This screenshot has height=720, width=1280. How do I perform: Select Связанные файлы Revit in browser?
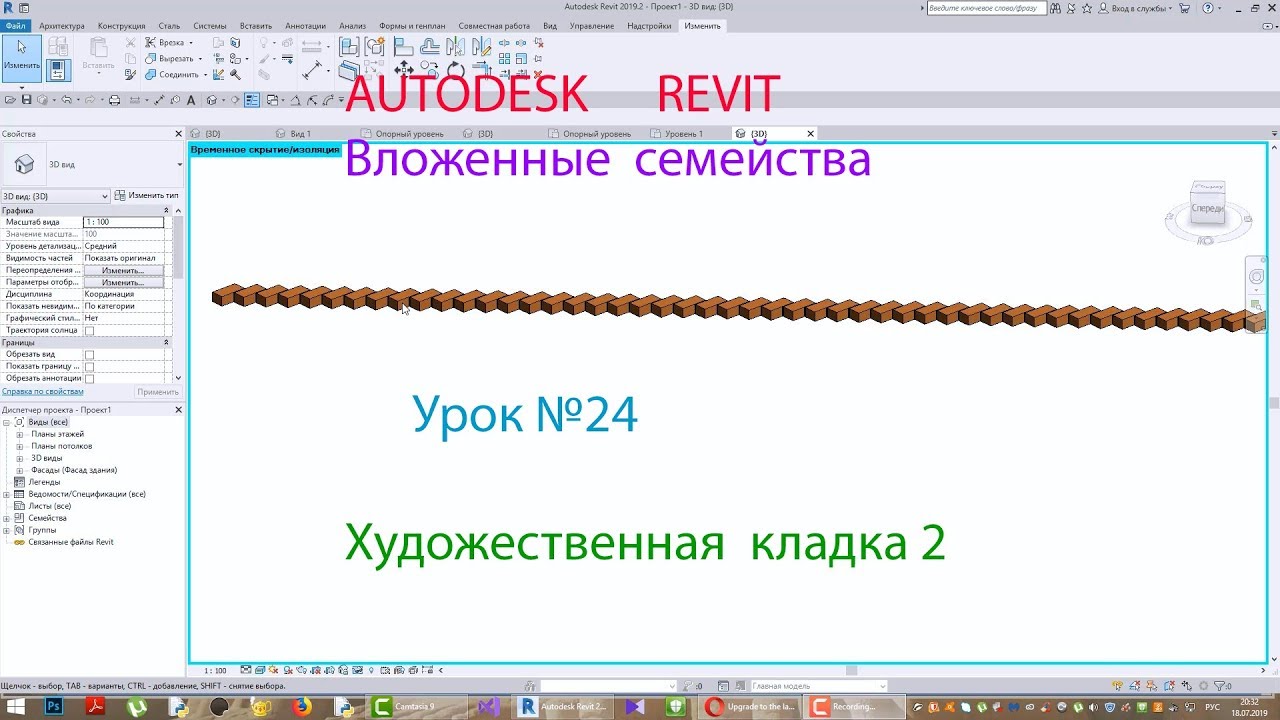[71, 542]
